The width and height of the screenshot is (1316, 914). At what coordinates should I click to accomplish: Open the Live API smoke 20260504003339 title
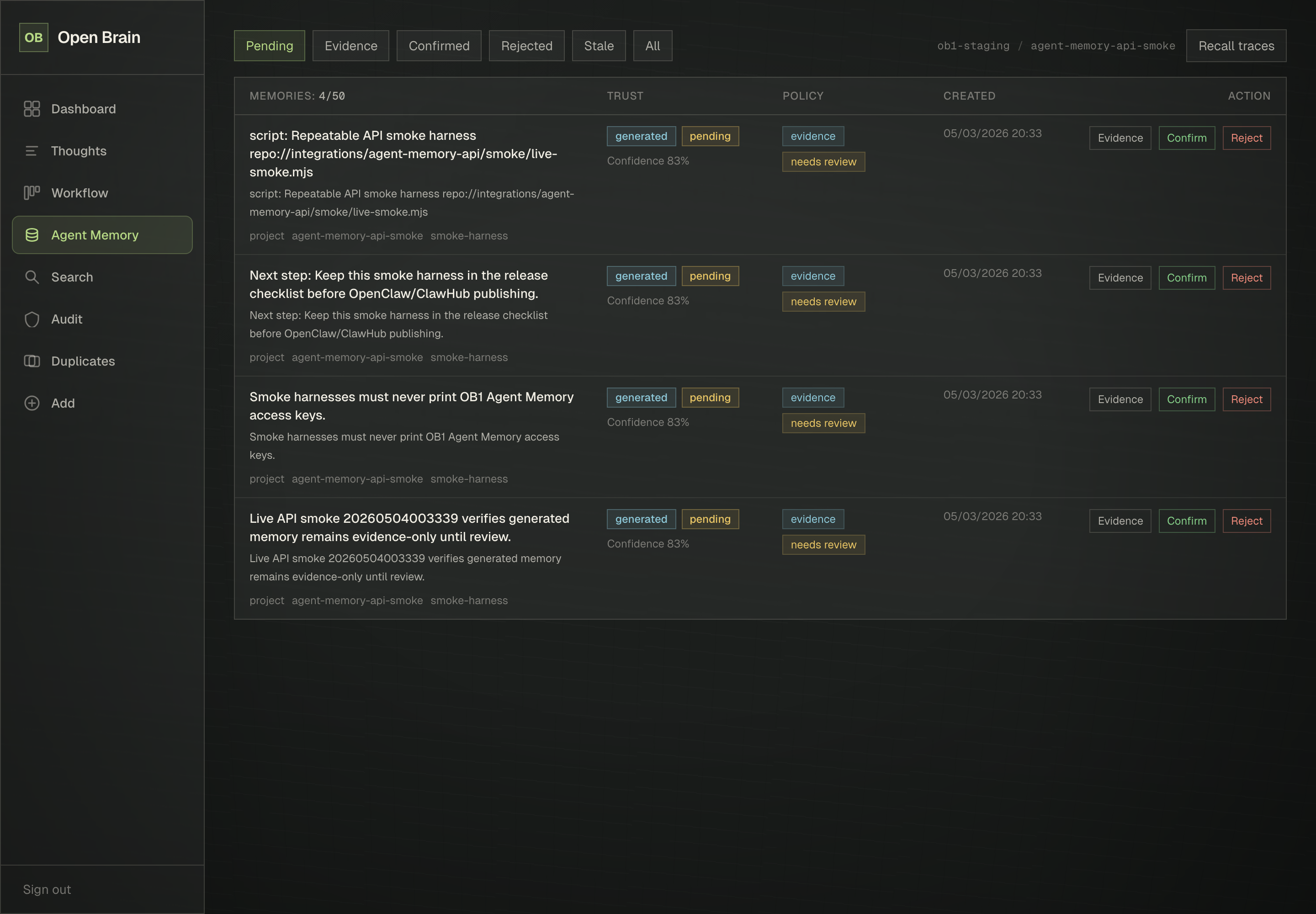click(x=409, y=527)
